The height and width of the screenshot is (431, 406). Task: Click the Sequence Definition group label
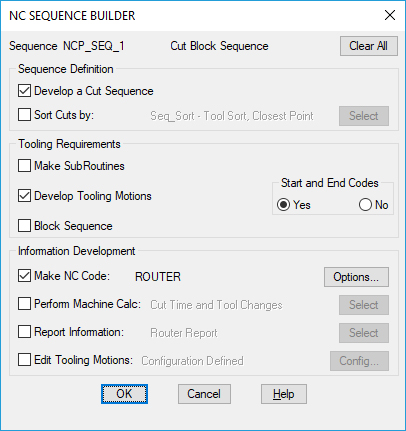(66, 69)
